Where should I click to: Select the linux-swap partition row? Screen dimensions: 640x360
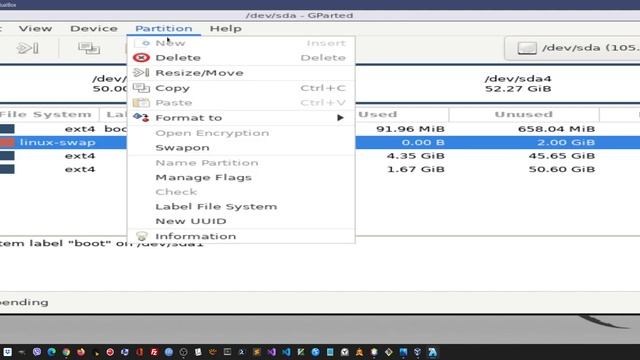coord(320,142)
